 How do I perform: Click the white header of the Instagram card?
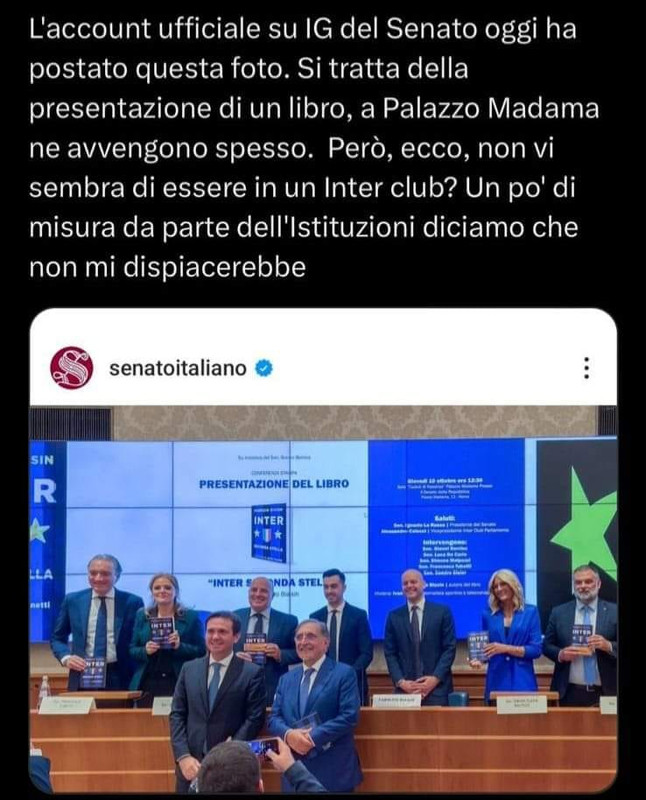tap(323, 368)
